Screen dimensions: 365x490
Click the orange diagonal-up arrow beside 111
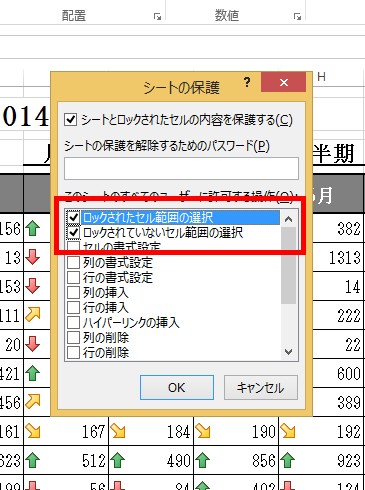click(33, 314)
